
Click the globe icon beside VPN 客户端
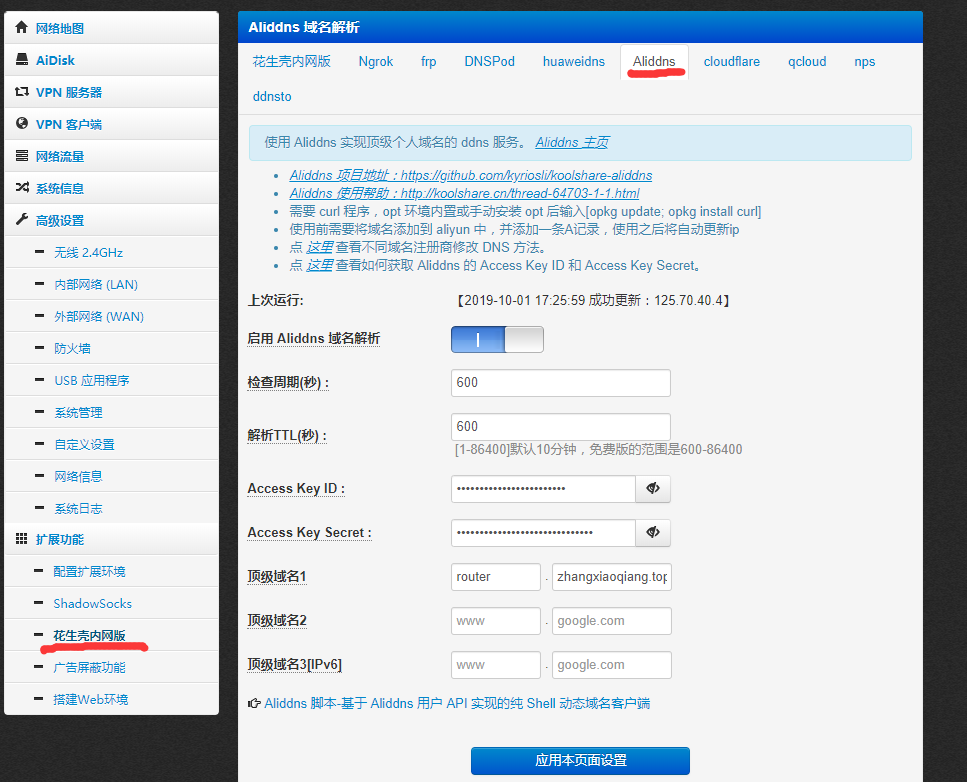click(x=22, y=123)
